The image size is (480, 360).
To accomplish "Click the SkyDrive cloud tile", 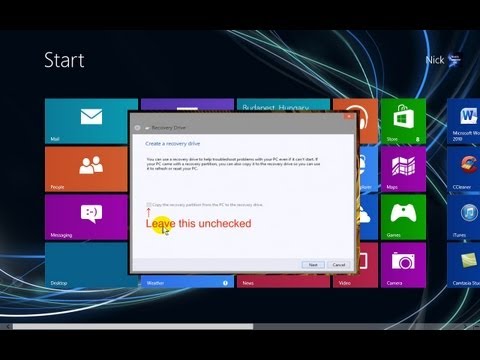I will [x=368, y=217].
